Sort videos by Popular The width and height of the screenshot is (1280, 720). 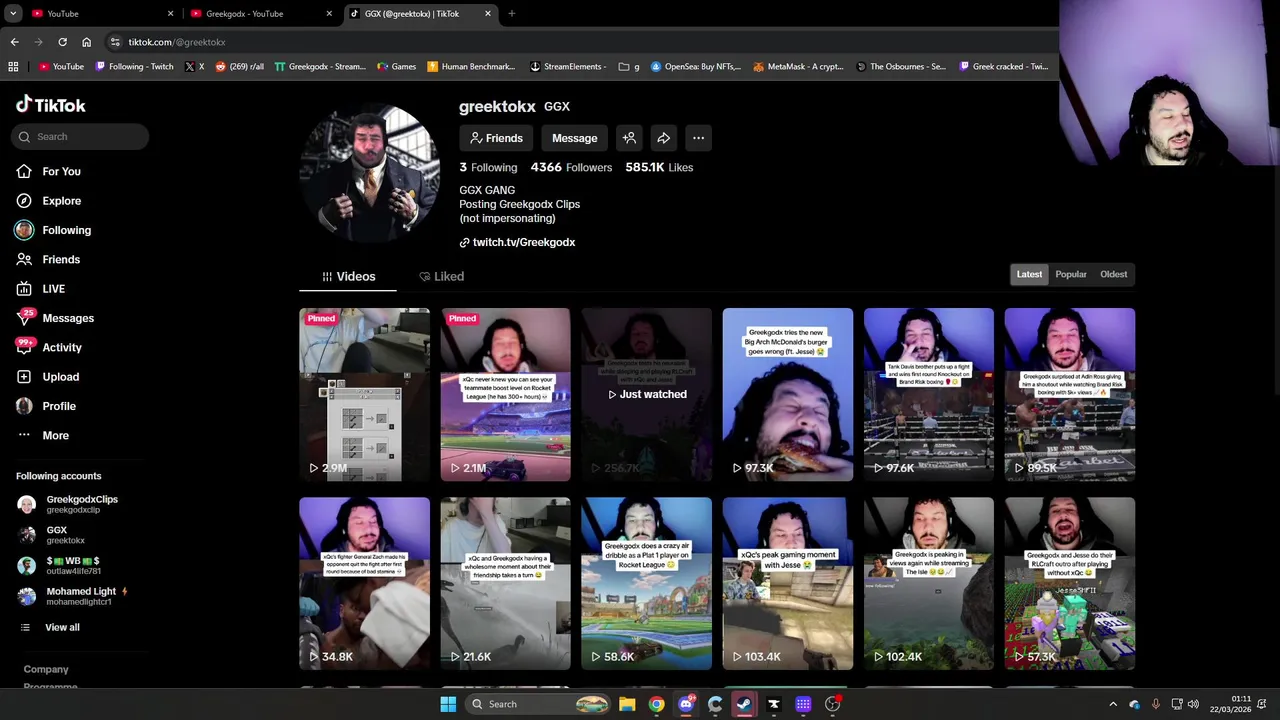[1071, 274]
